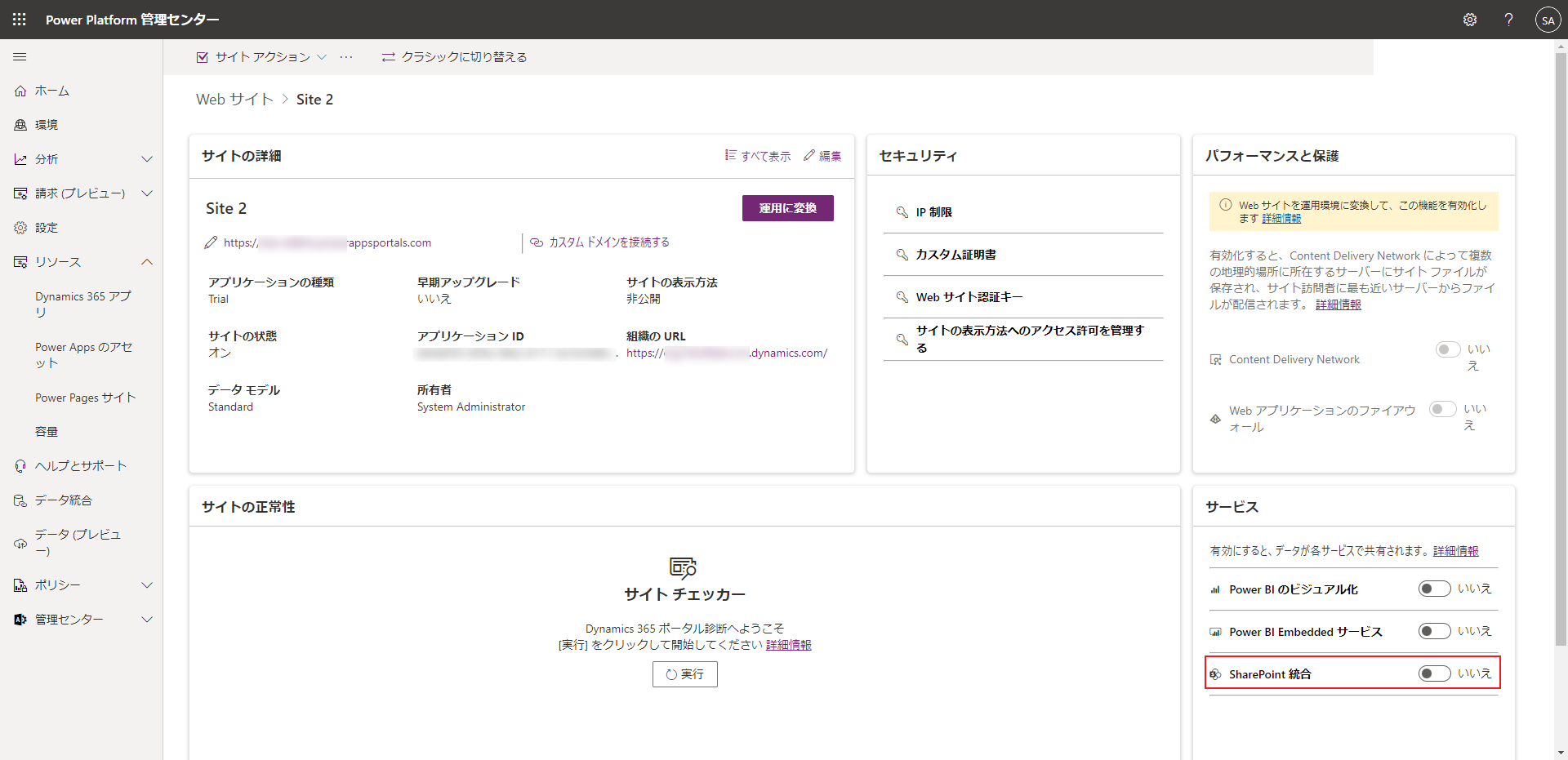1568x760 pixels.
Task: Expand the 分析 menu chevron
Action: coord(147,159)
